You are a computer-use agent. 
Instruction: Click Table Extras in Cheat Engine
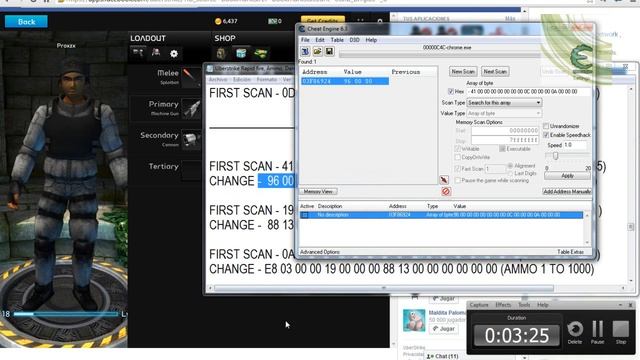point(570,252)
